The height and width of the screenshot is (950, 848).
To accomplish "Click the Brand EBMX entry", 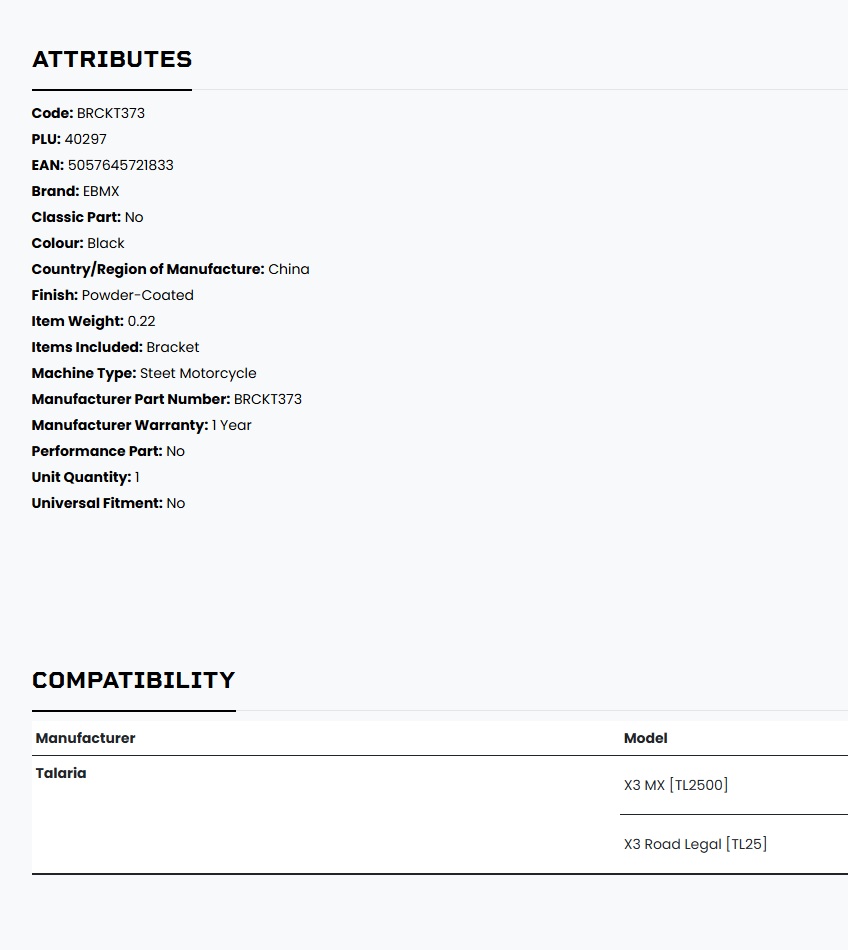I will click(76, 191).
